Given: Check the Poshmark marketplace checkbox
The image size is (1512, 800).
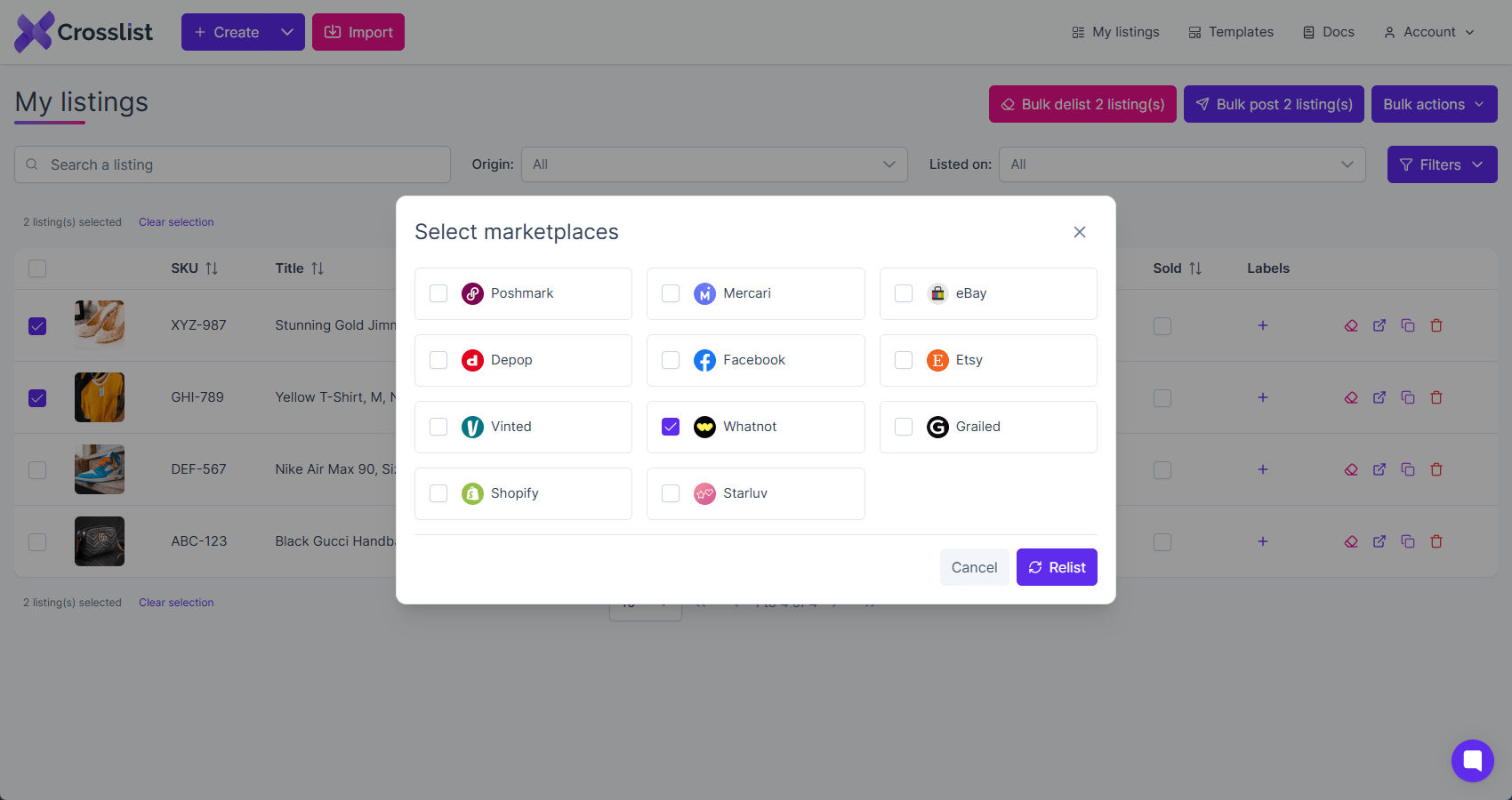Looking at the screenshot, I should point(438,293).
